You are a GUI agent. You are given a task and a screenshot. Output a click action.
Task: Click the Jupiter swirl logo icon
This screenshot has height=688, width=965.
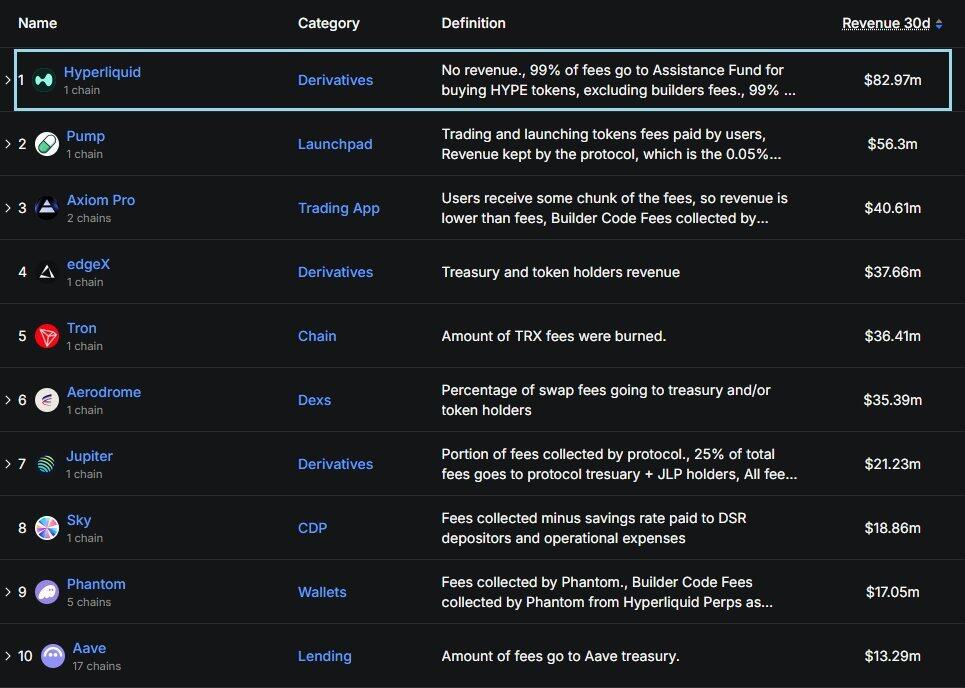(x=47, y=464)
